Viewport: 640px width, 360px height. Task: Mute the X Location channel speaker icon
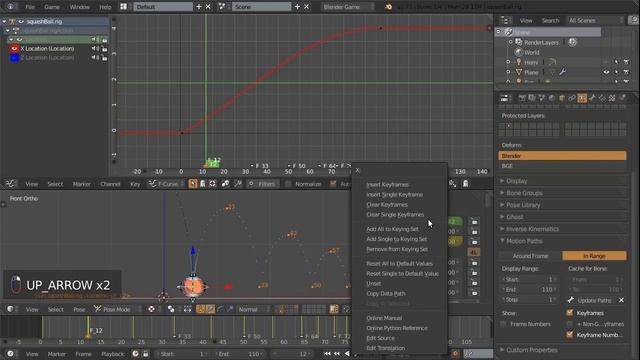[95, 49]
